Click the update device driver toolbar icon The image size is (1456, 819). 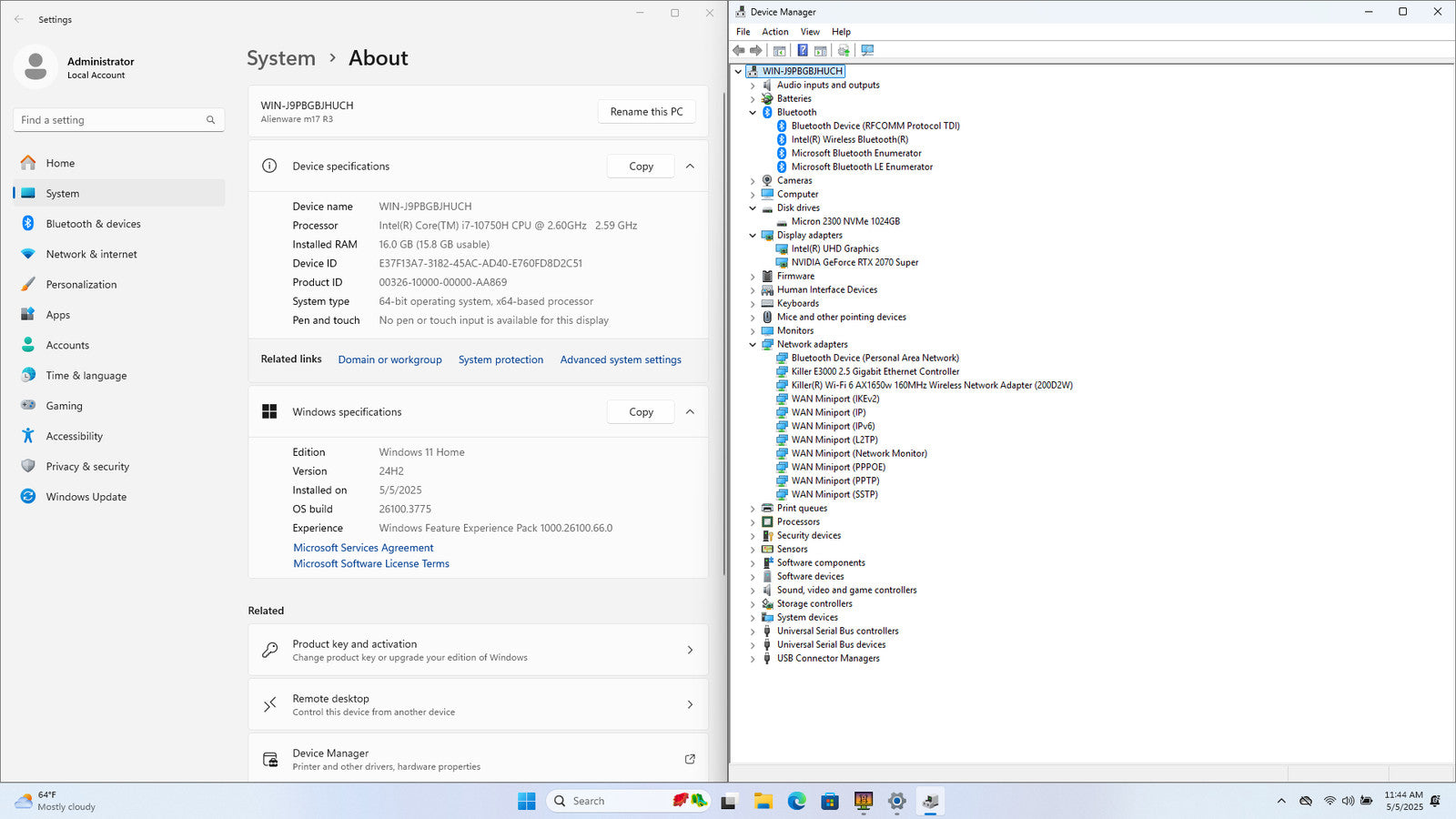click(844, 51)
